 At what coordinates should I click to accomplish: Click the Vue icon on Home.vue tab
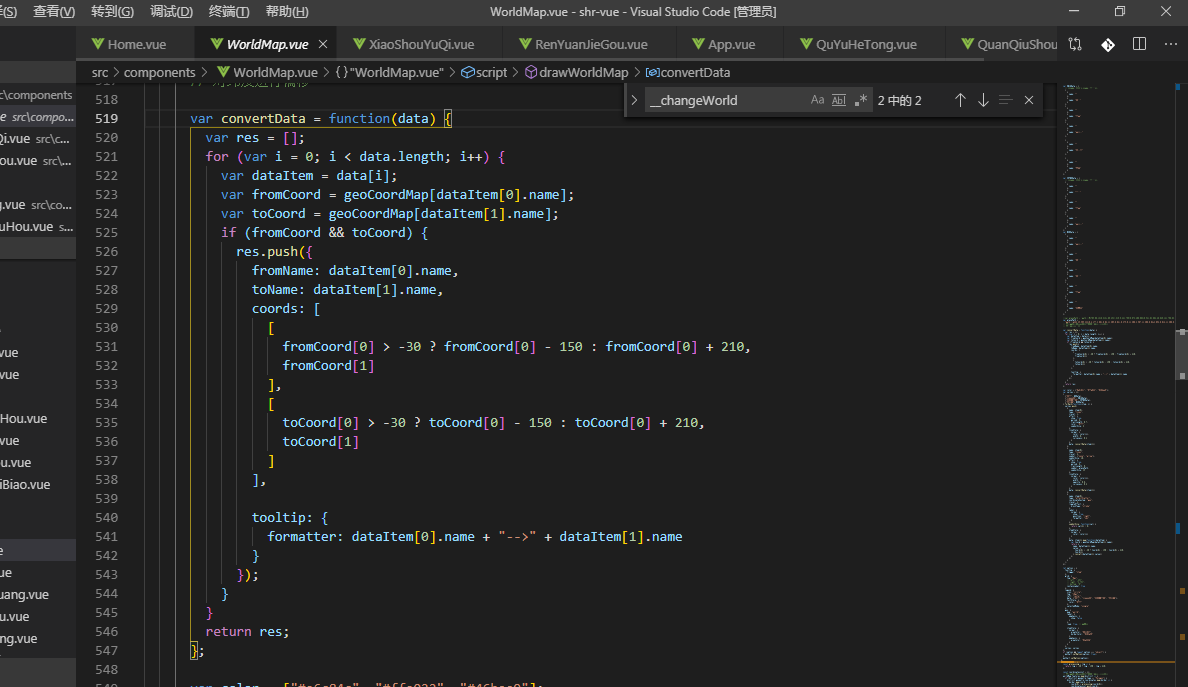click(98, 44)
